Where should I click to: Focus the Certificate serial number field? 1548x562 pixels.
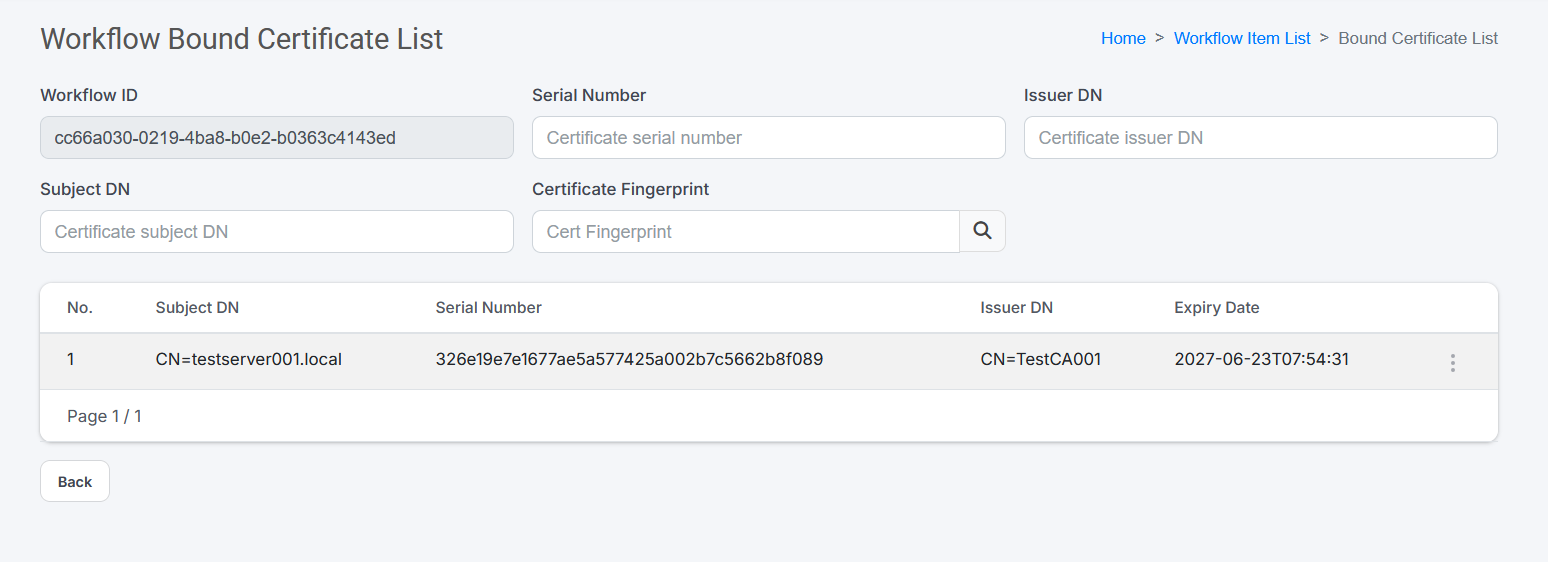point(768,137)
